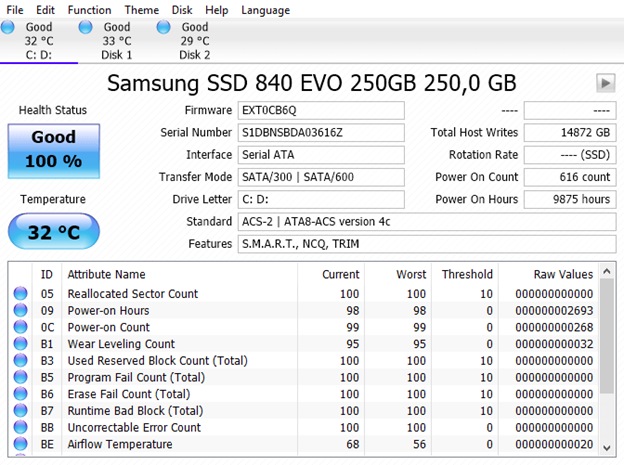The width and height of the screenshot is (624, 465).
Task: Select the Uncorrectable Error Count attribute name
Action: click(x=134, y=427)
